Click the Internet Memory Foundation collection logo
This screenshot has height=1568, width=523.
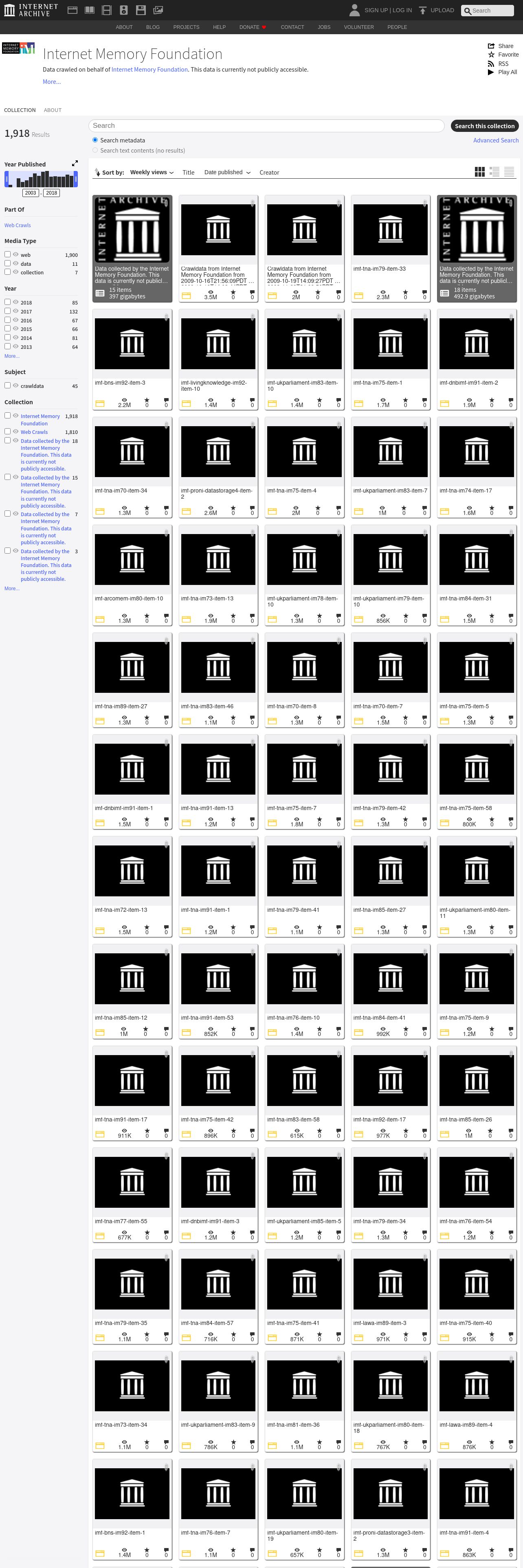pyautogui.click(x=18, y=48)
